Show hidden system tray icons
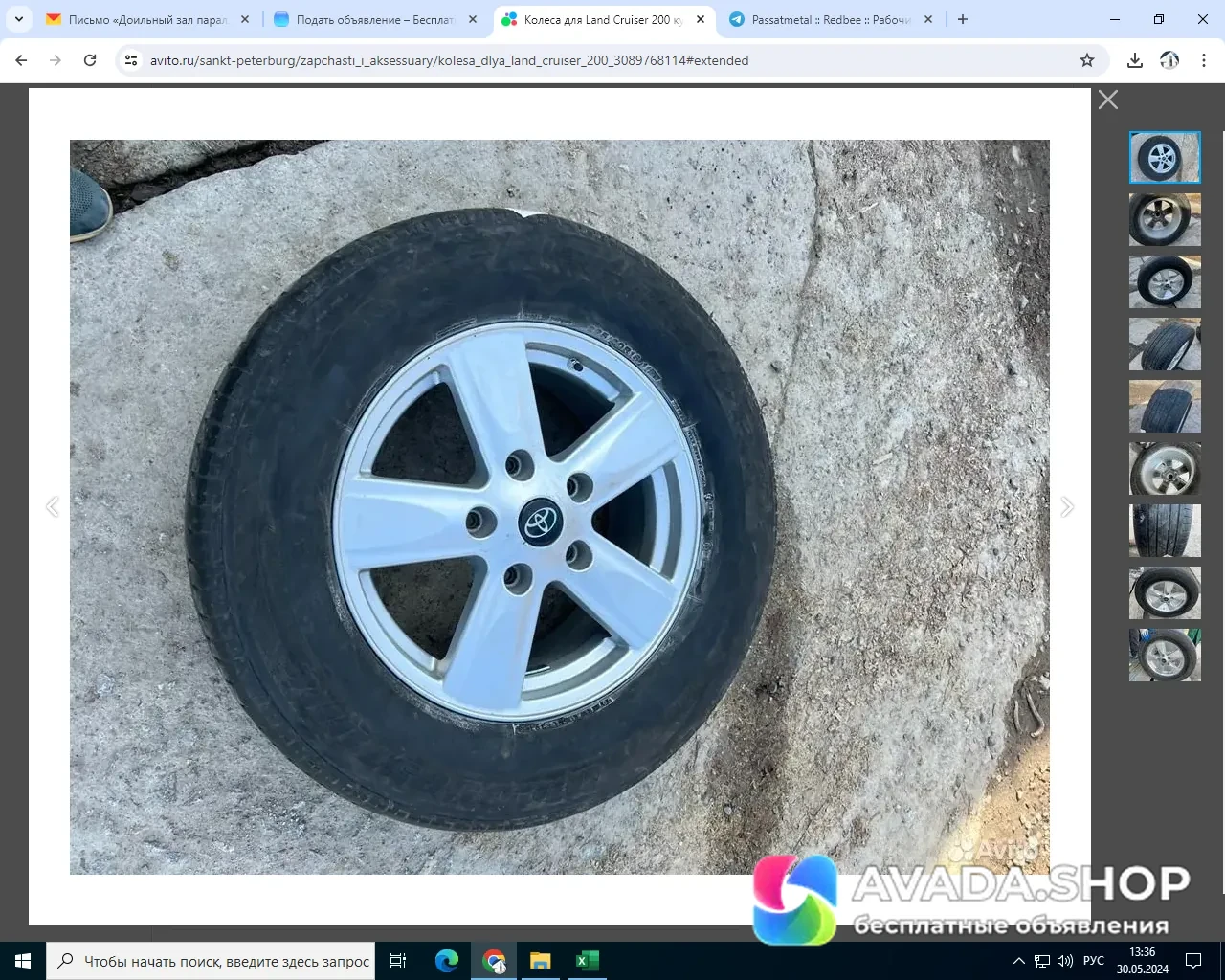 click(1019, 961)
